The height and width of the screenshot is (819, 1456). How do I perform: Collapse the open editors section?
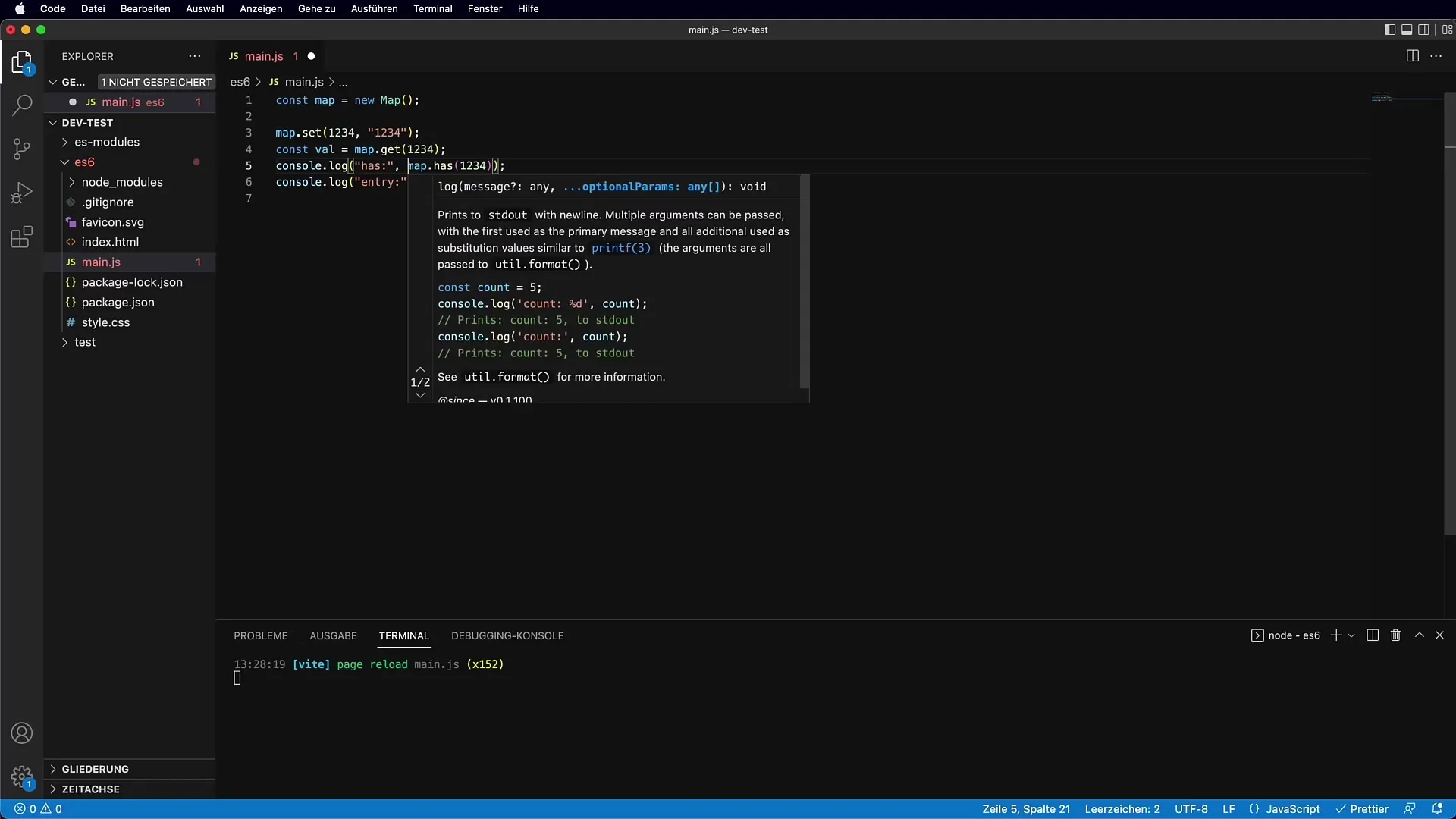[53, 82]
